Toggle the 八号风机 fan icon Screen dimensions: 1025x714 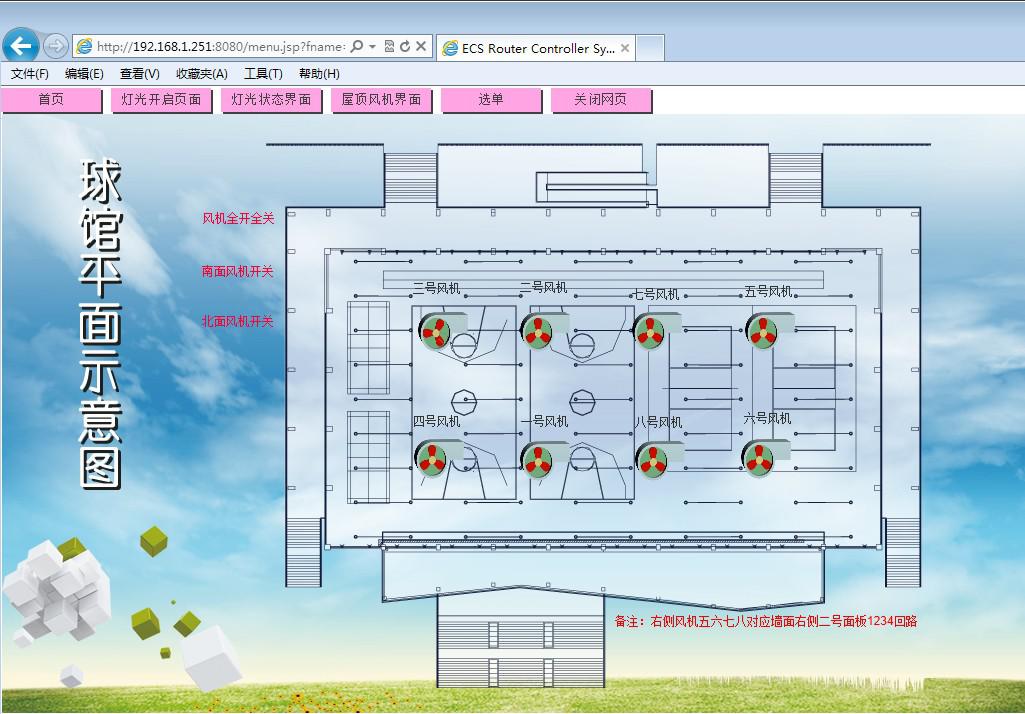tap(653, 460)
